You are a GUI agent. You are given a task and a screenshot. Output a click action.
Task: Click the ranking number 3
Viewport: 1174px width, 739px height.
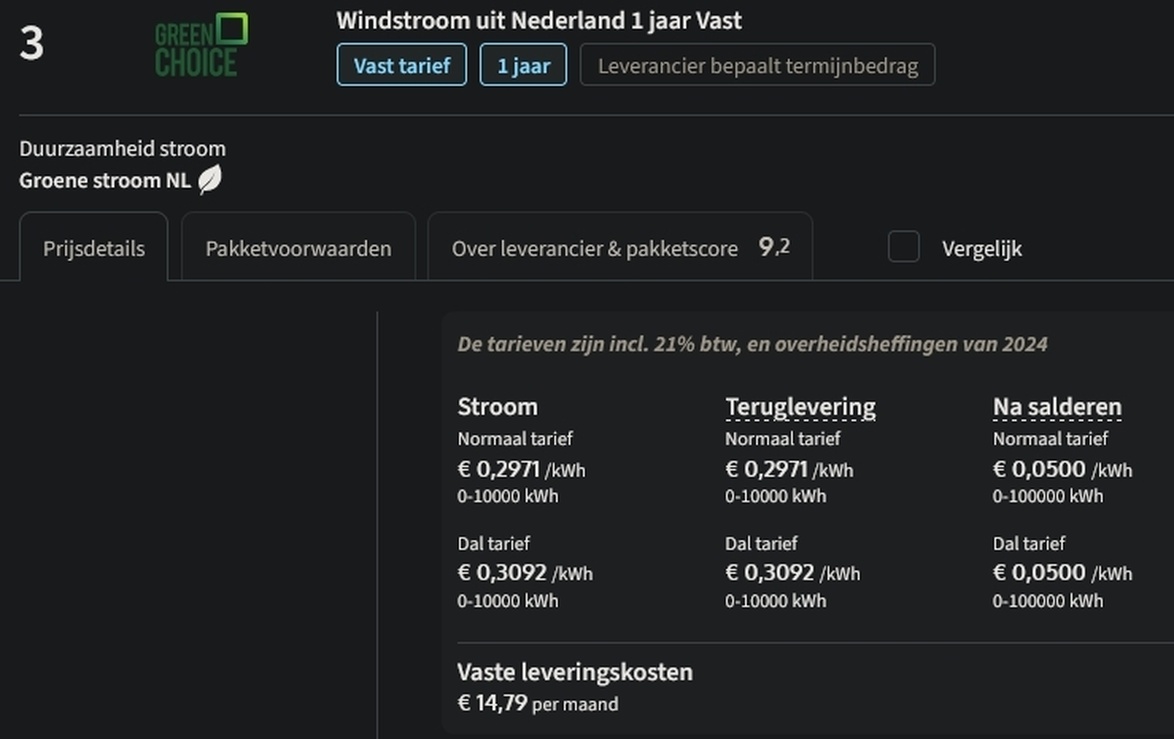[x=31, y=43]
